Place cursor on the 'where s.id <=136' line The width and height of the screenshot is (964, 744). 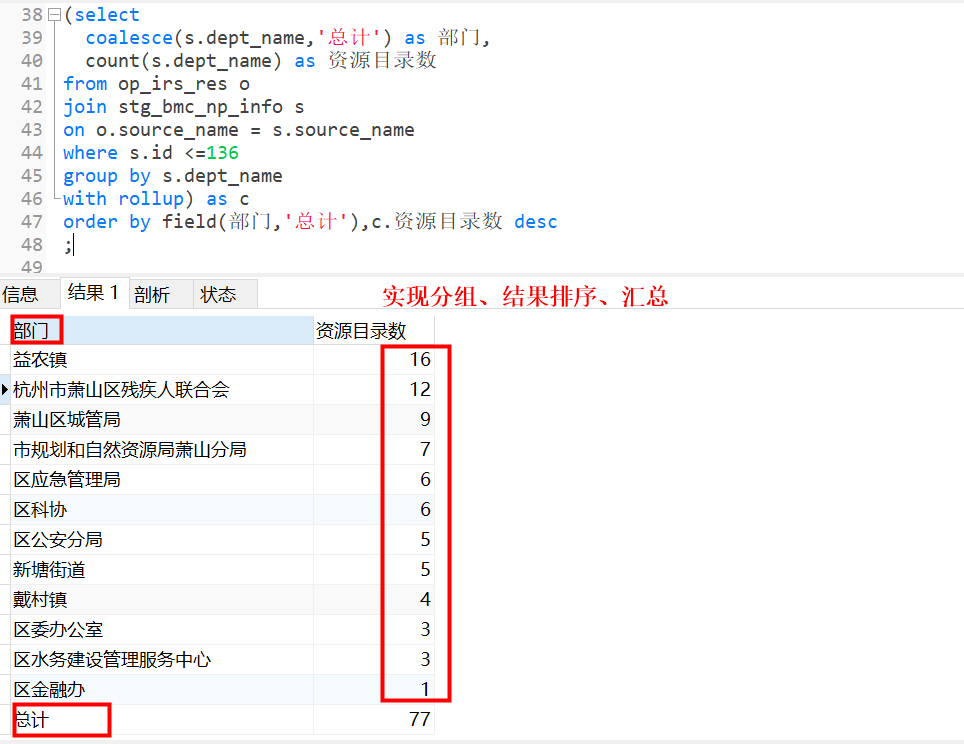click(151, 152)
